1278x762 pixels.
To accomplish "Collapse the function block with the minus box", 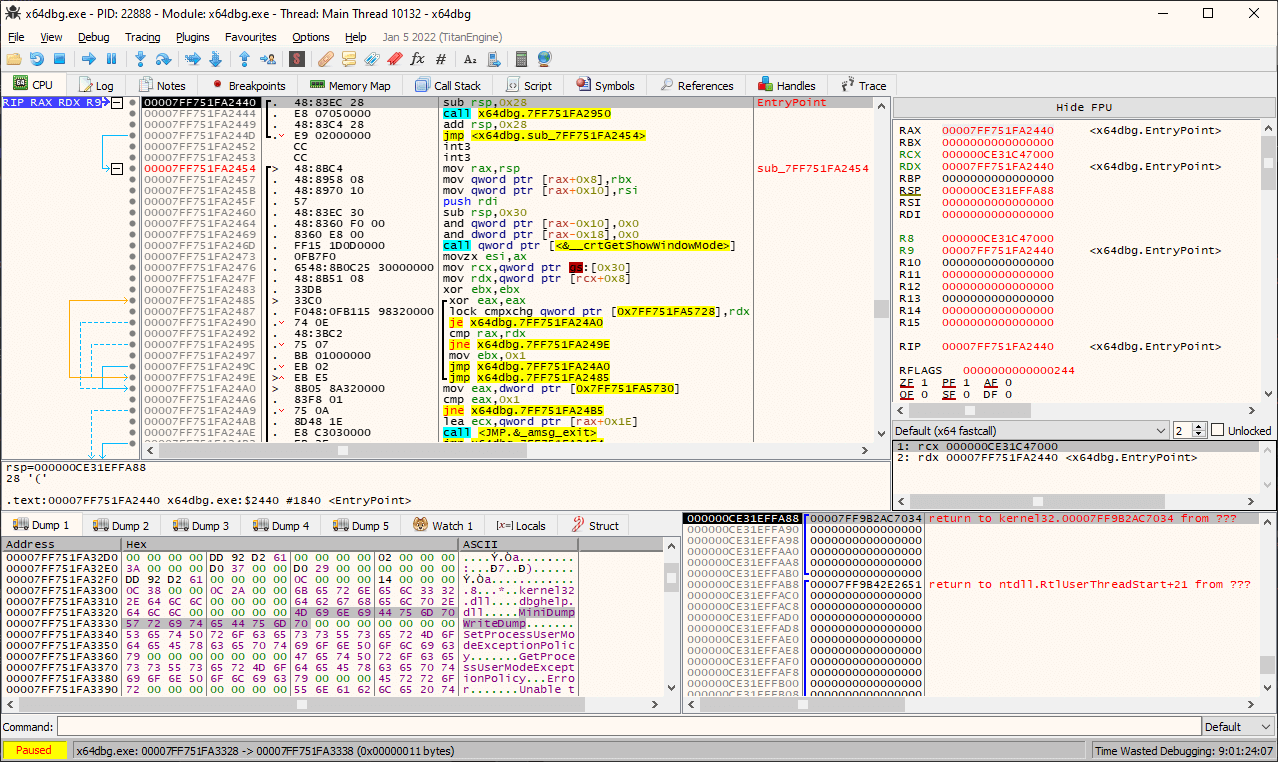I will click(117, 102).
